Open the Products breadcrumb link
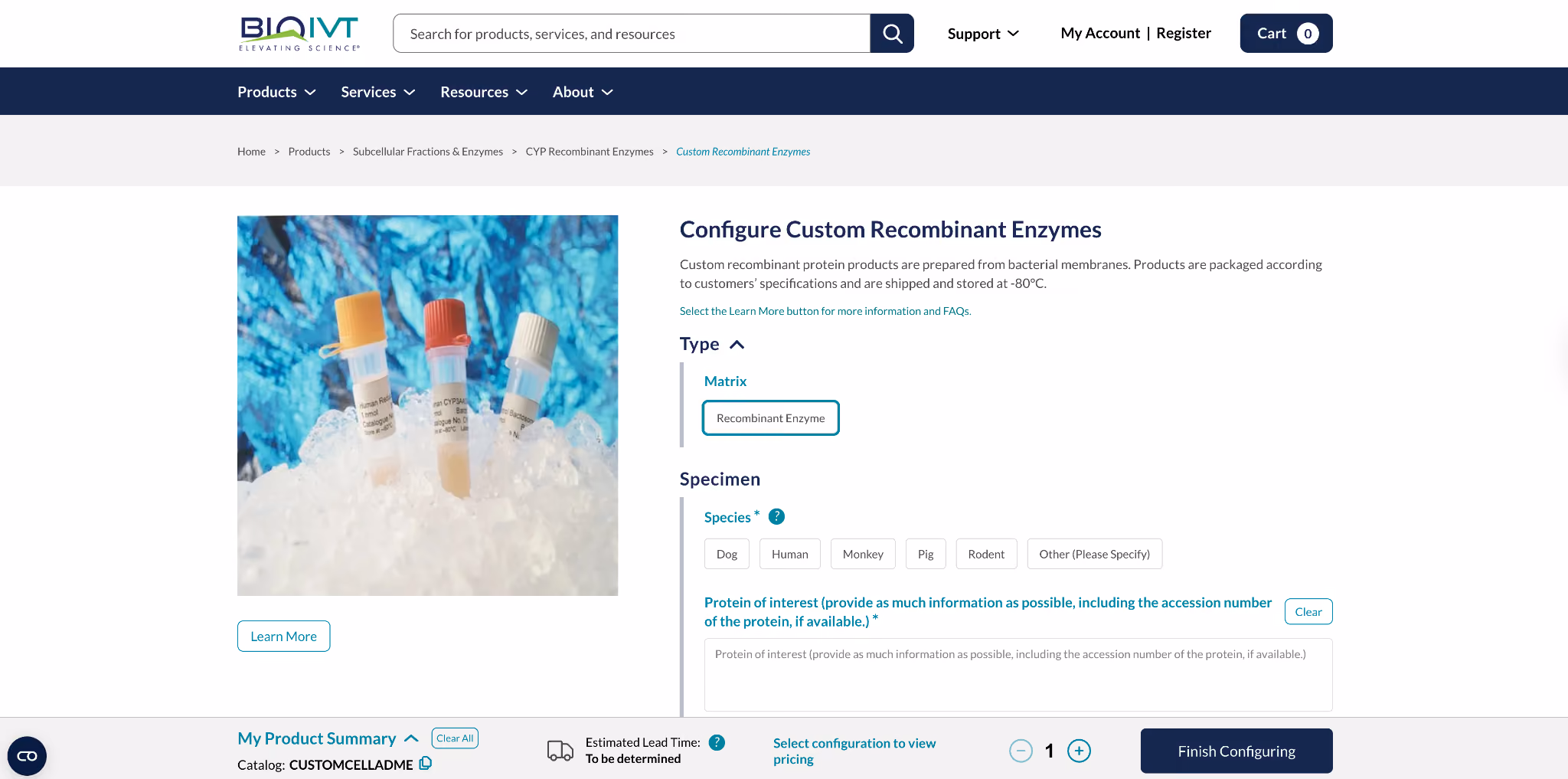The height and width of the screenshot is (779, 1568). (309, 152)
